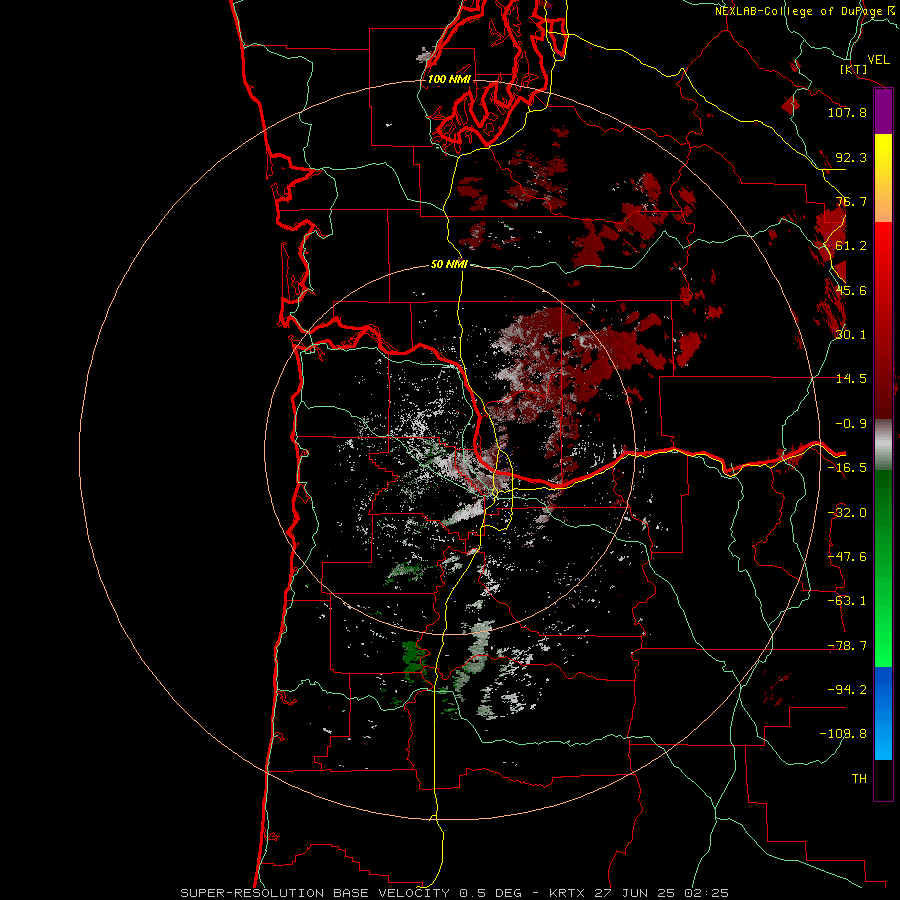This screenshot has width=900, height=900.
Task: Click the -47.6 velocity scale value
Action: coord(847,557)
